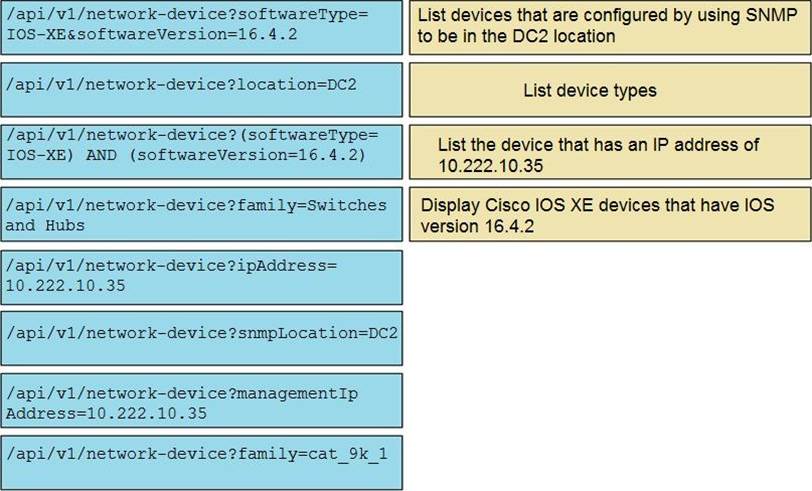The image size is (812, 491).
Task: Click the yellow box mentioning DC2 location
Action: (610, 28)
